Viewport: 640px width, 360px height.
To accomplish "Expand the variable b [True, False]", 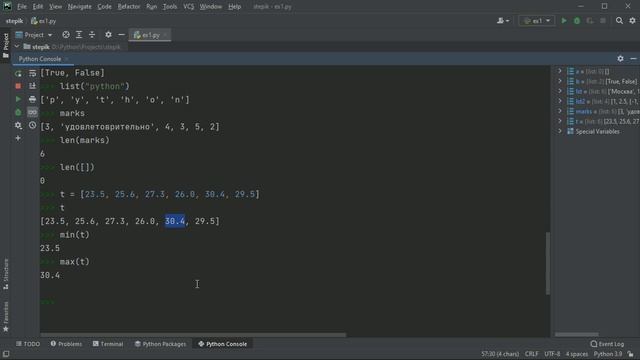I will coord(560,81).
